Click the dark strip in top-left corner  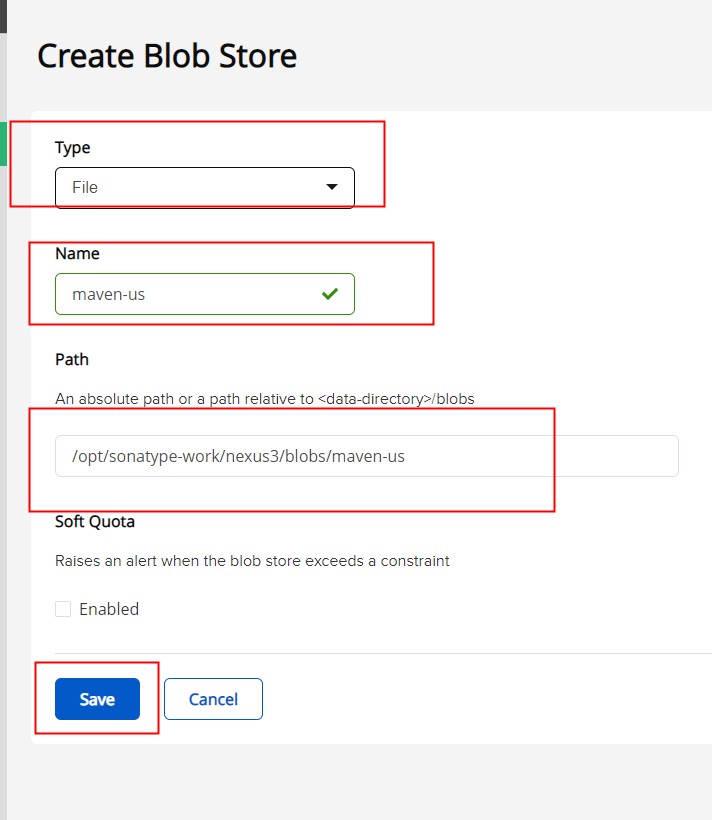point(3,15)
